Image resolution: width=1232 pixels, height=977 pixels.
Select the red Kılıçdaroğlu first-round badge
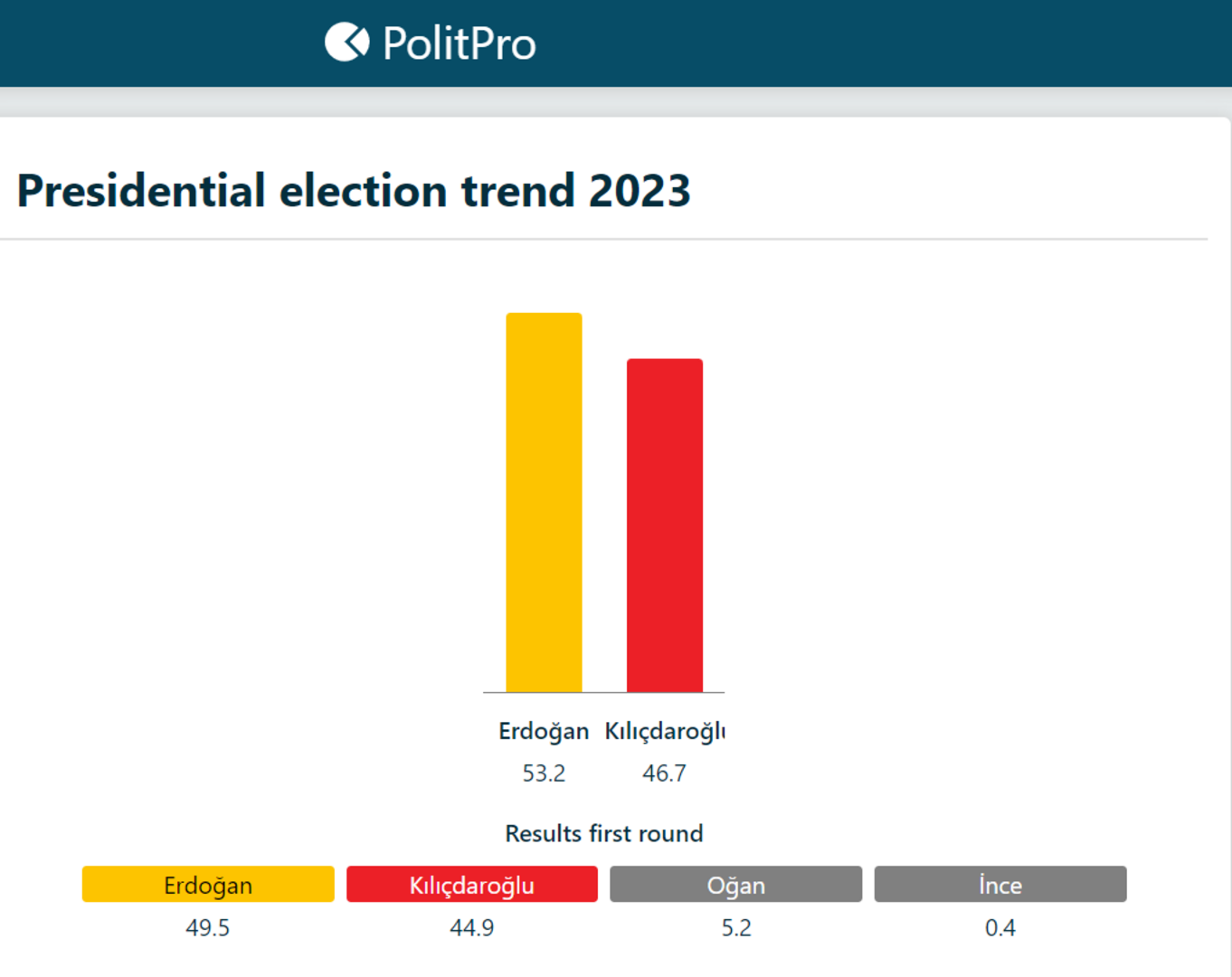(472, 885)
